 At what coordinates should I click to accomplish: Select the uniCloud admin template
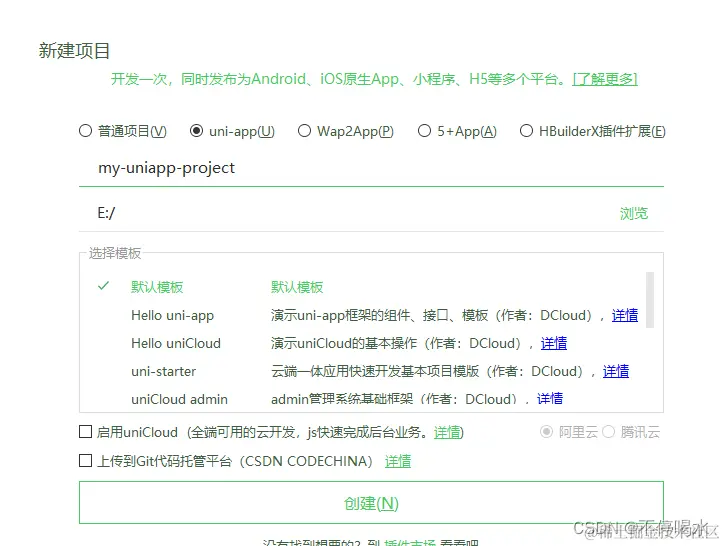[x=179, y=399]
